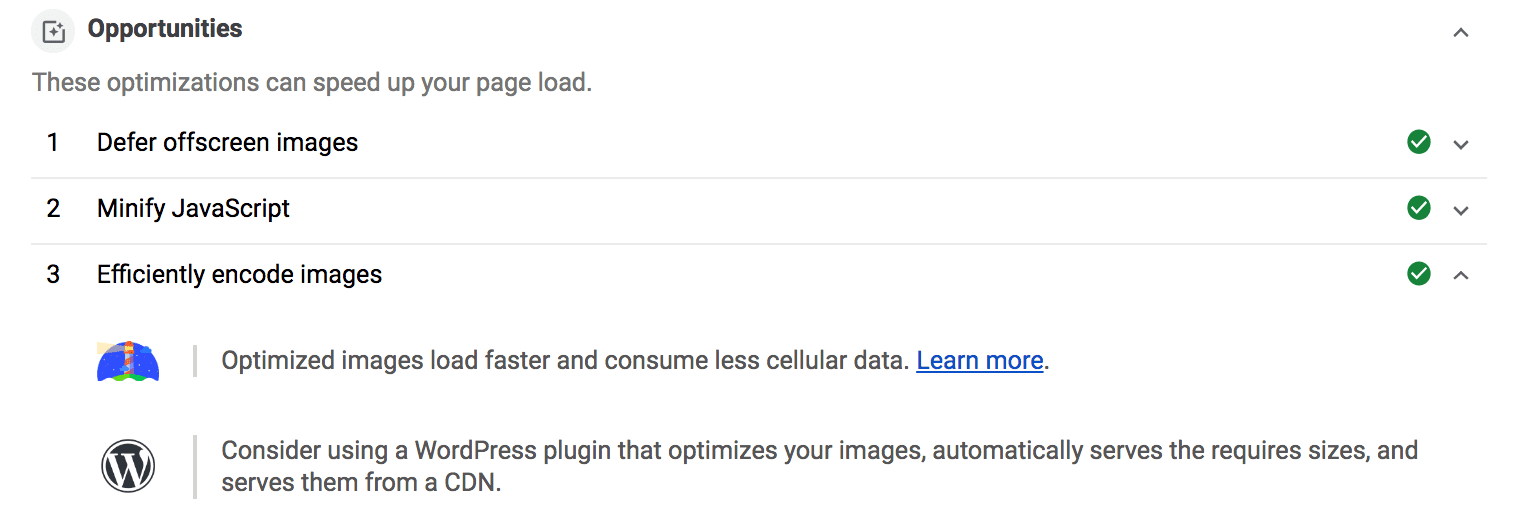
Task: Click the WordPress logo icon
Action: (128, 466)
